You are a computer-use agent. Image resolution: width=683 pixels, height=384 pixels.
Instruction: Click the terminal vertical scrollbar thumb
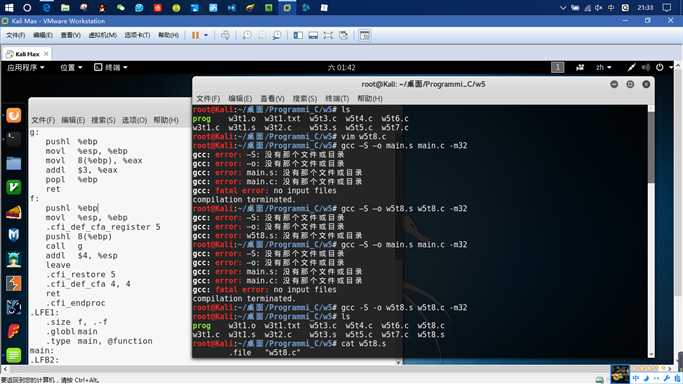tap(651, 147)
